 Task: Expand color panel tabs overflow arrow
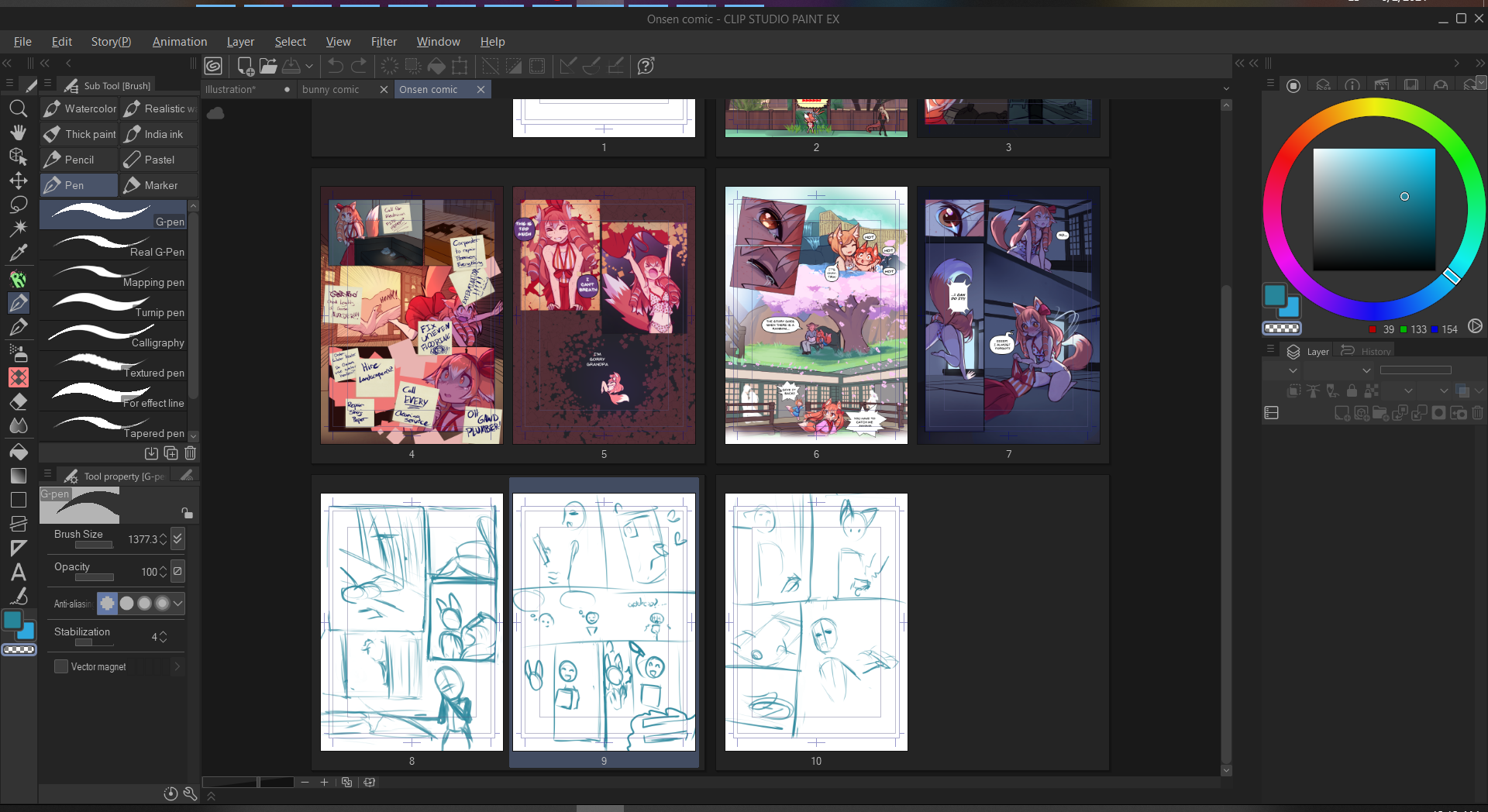pos(1481,82)
